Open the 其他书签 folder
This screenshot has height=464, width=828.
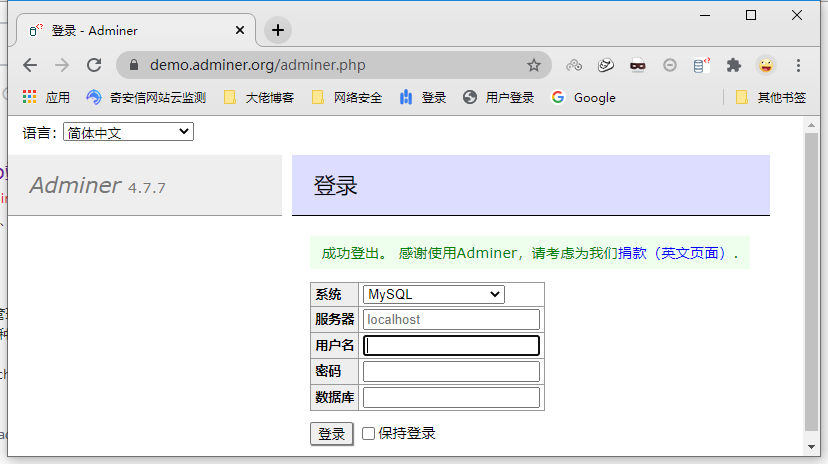(771, 98)
